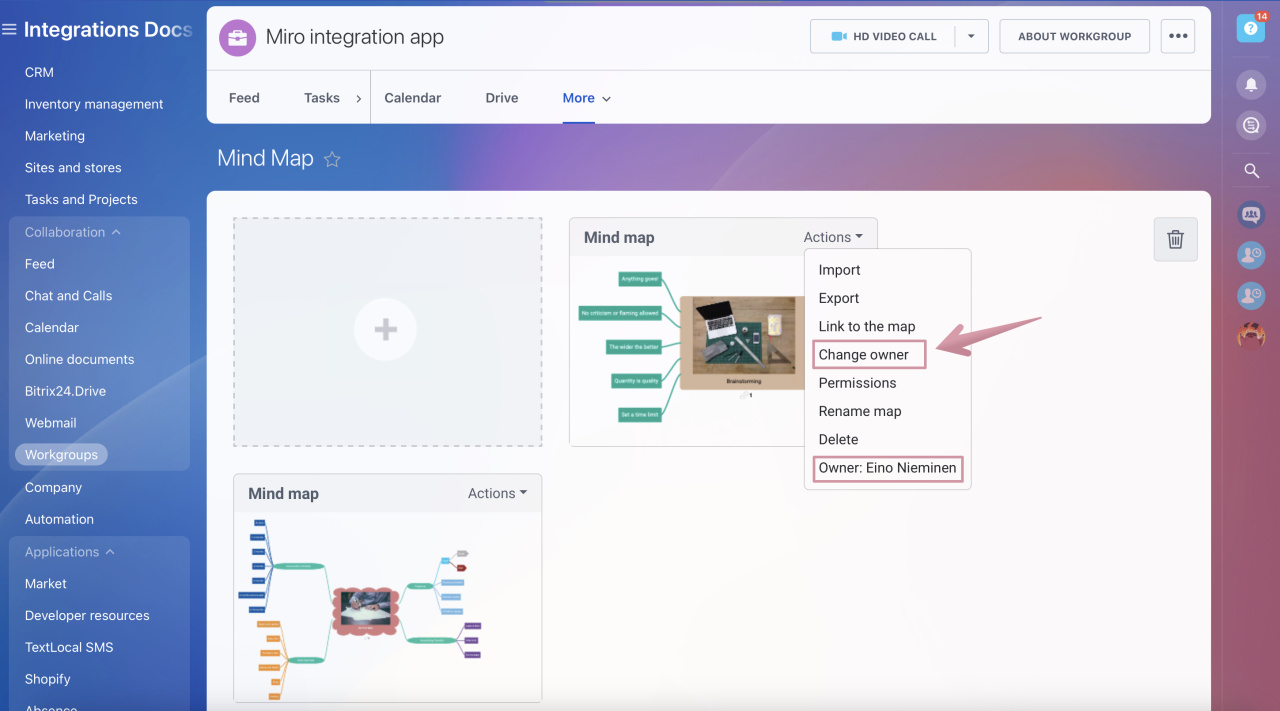Open Actions dropdown of lower Mind map card
This screenshot has width=1280, height=711.
click(497, 493)
